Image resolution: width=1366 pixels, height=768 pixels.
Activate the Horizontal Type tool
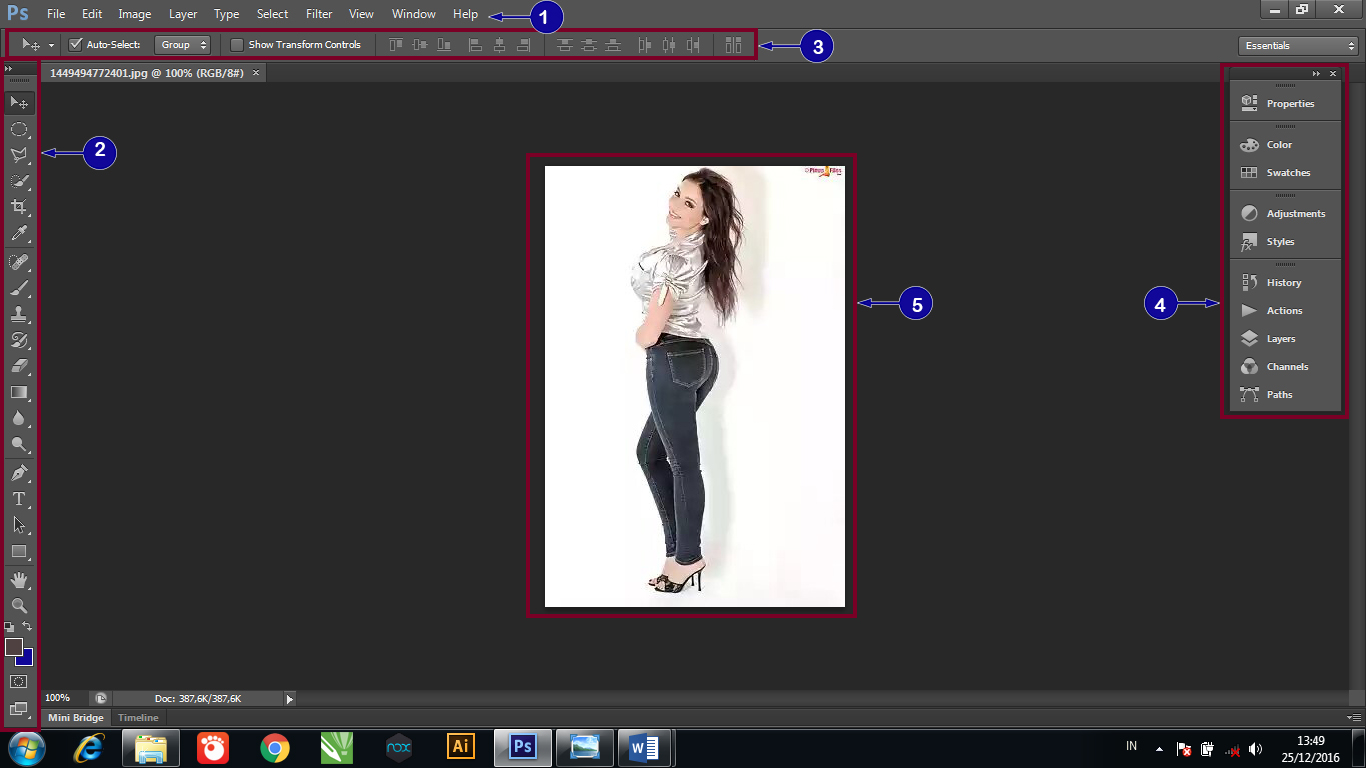point(18,499)
